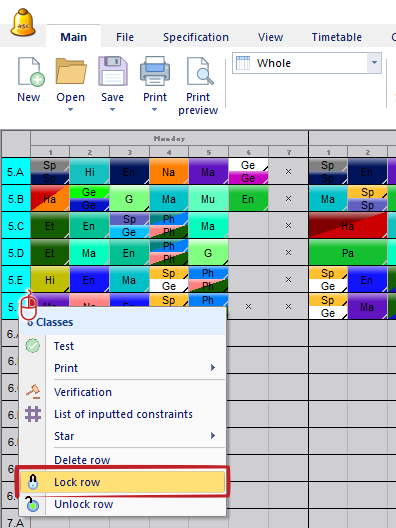
Task: Expand the Print submenu arrow
Action: click(x=213, y=367)
